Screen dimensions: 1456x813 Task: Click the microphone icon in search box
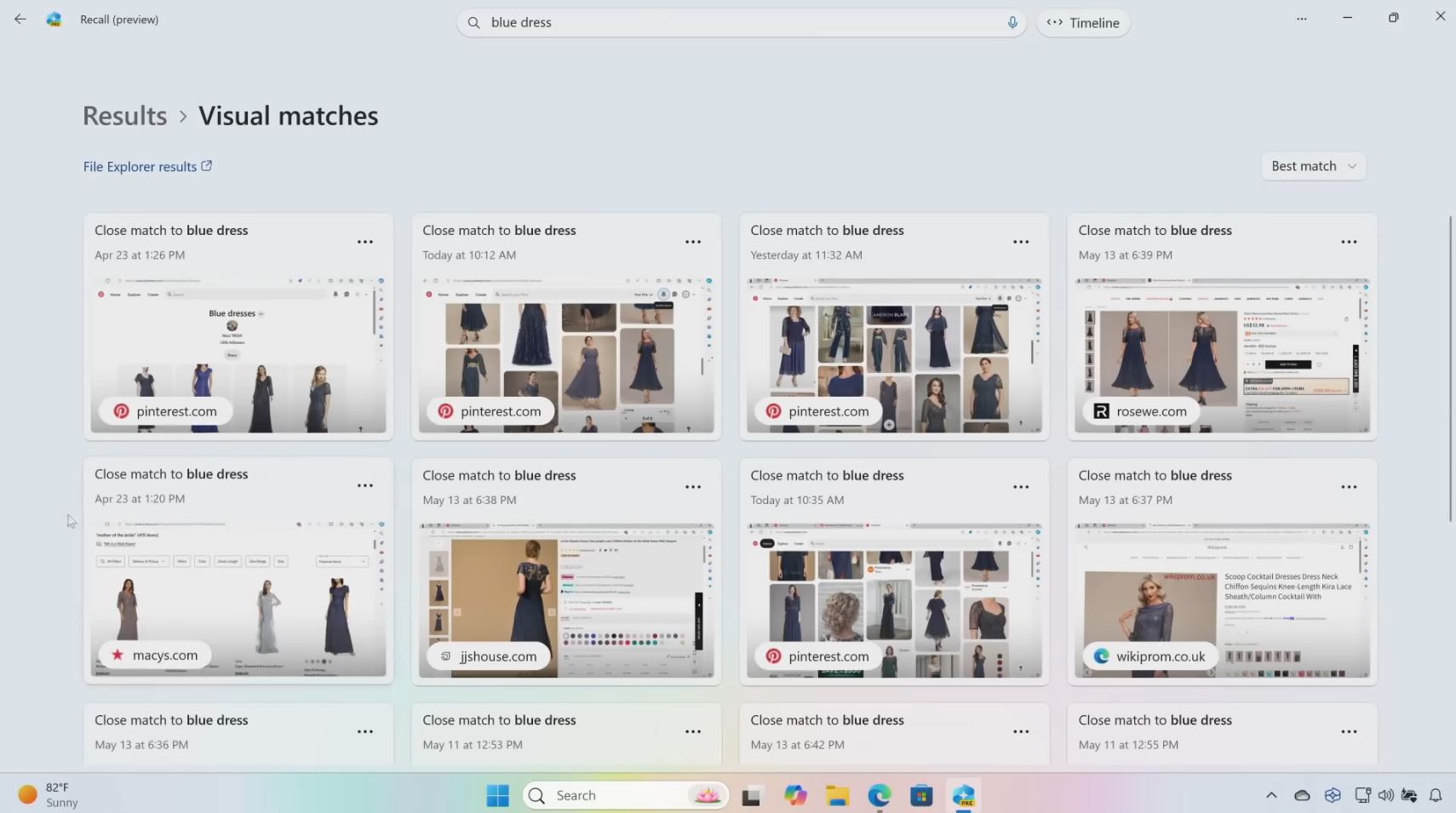(1012, 23)
